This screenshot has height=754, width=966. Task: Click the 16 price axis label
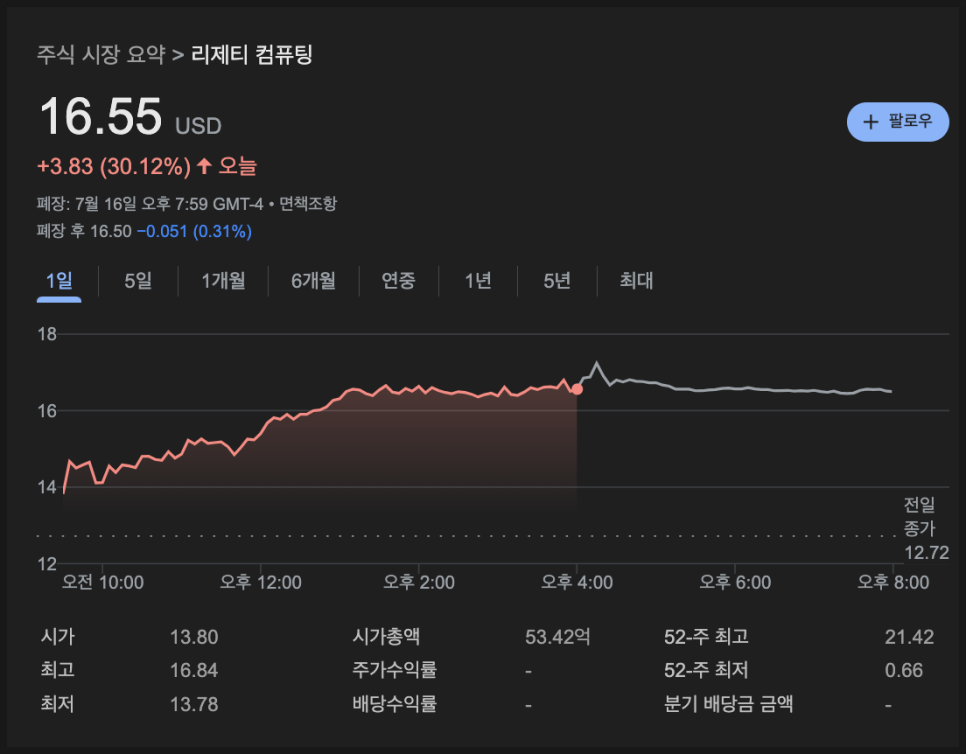click(47, 411)
